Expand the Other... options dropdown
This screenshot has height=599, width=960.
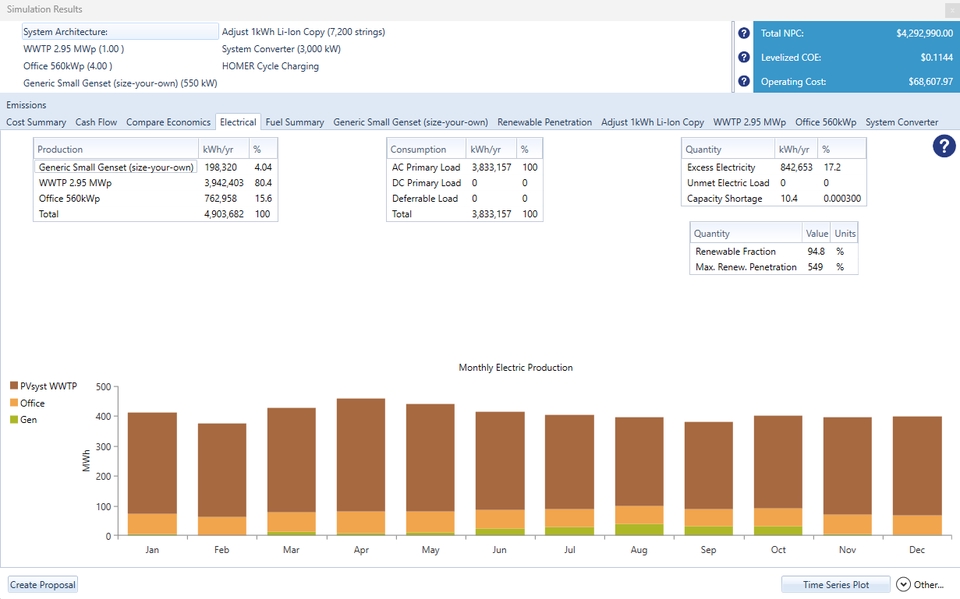pos(920,585)
